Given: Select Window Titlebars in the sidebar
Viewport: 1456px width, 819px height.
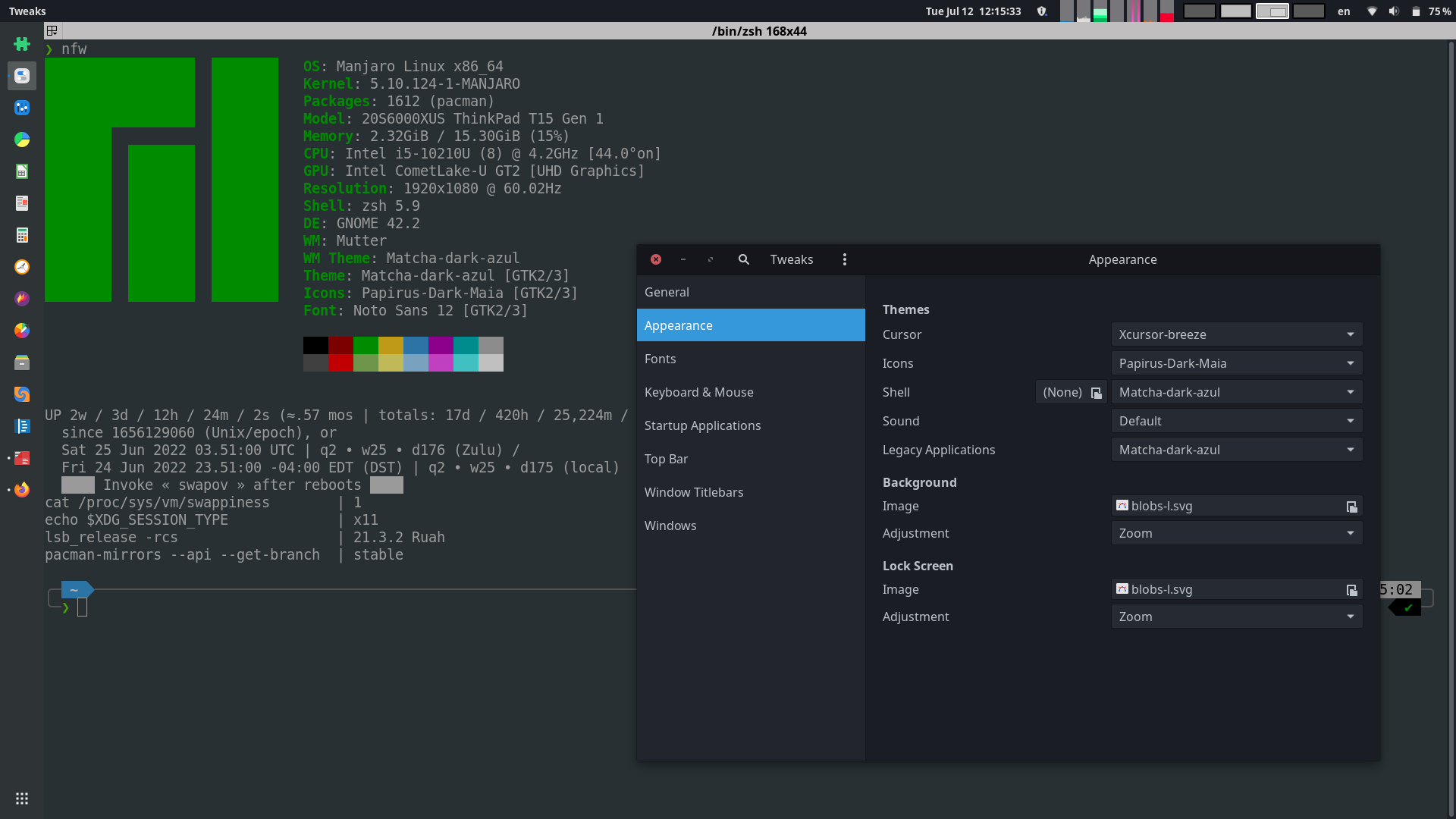Looking at the screenshot, I should pos(694,492).
